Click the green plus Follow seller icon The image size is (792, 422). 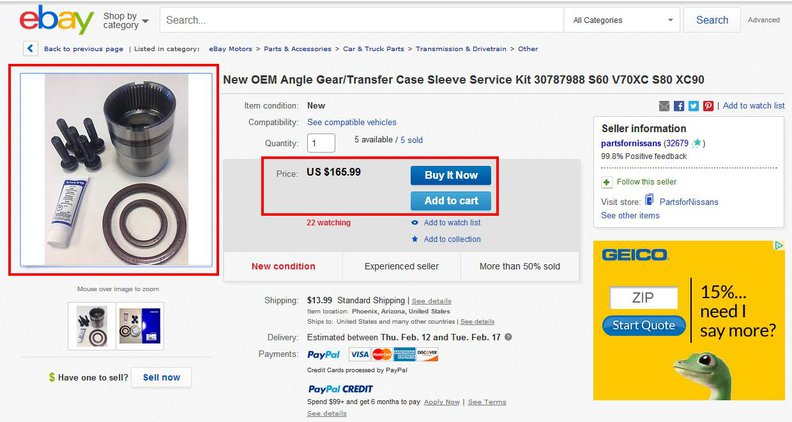[x=607, y=182]
